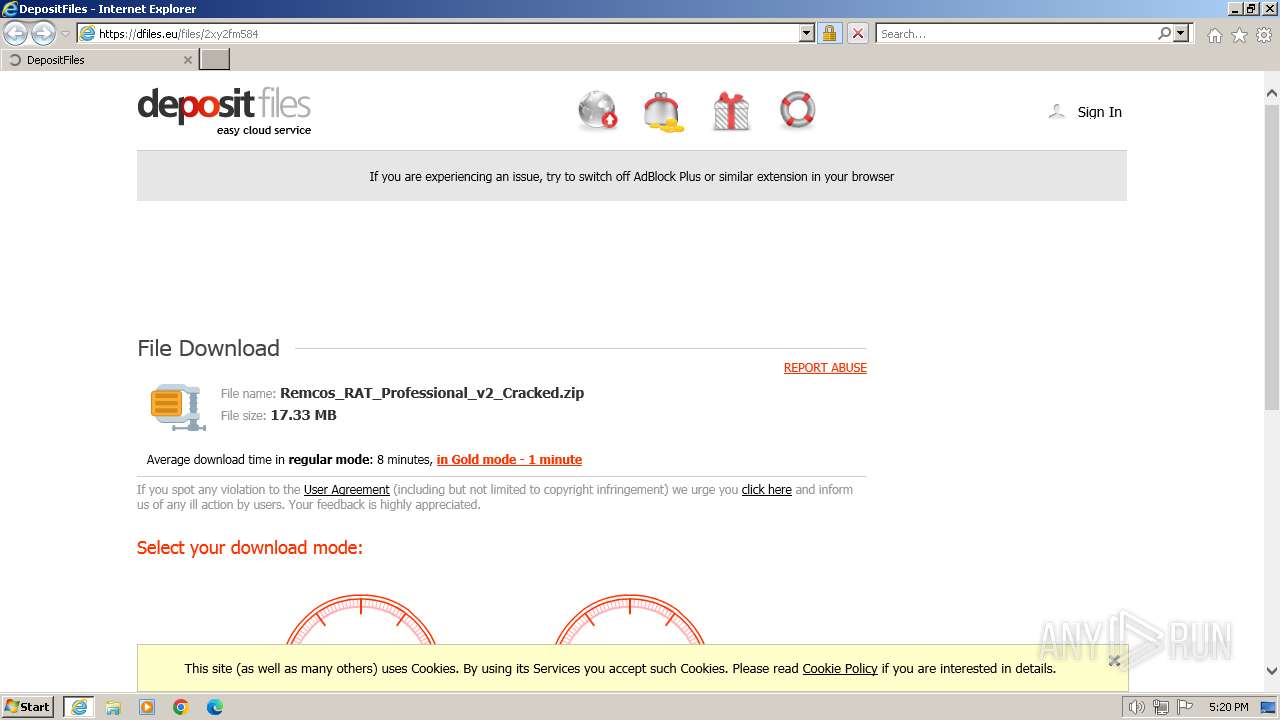The image size is (1280, 720).
Task: Dismiss the cookie notice with X
Action: point(1114,660)
